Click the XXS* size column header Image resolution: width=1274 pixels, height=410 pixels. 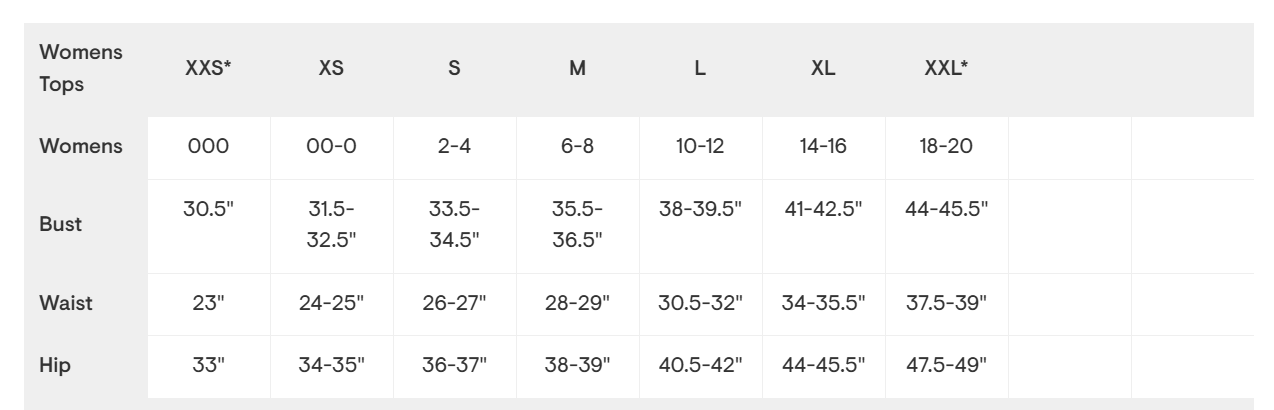pos(209,70)
